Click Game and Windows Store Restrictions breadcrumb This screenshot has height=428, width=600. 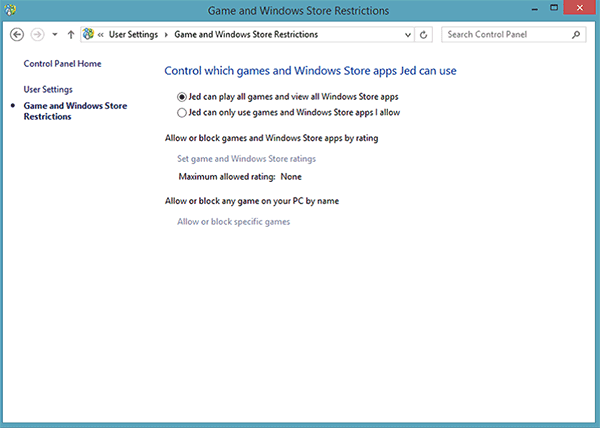[246, 34]
